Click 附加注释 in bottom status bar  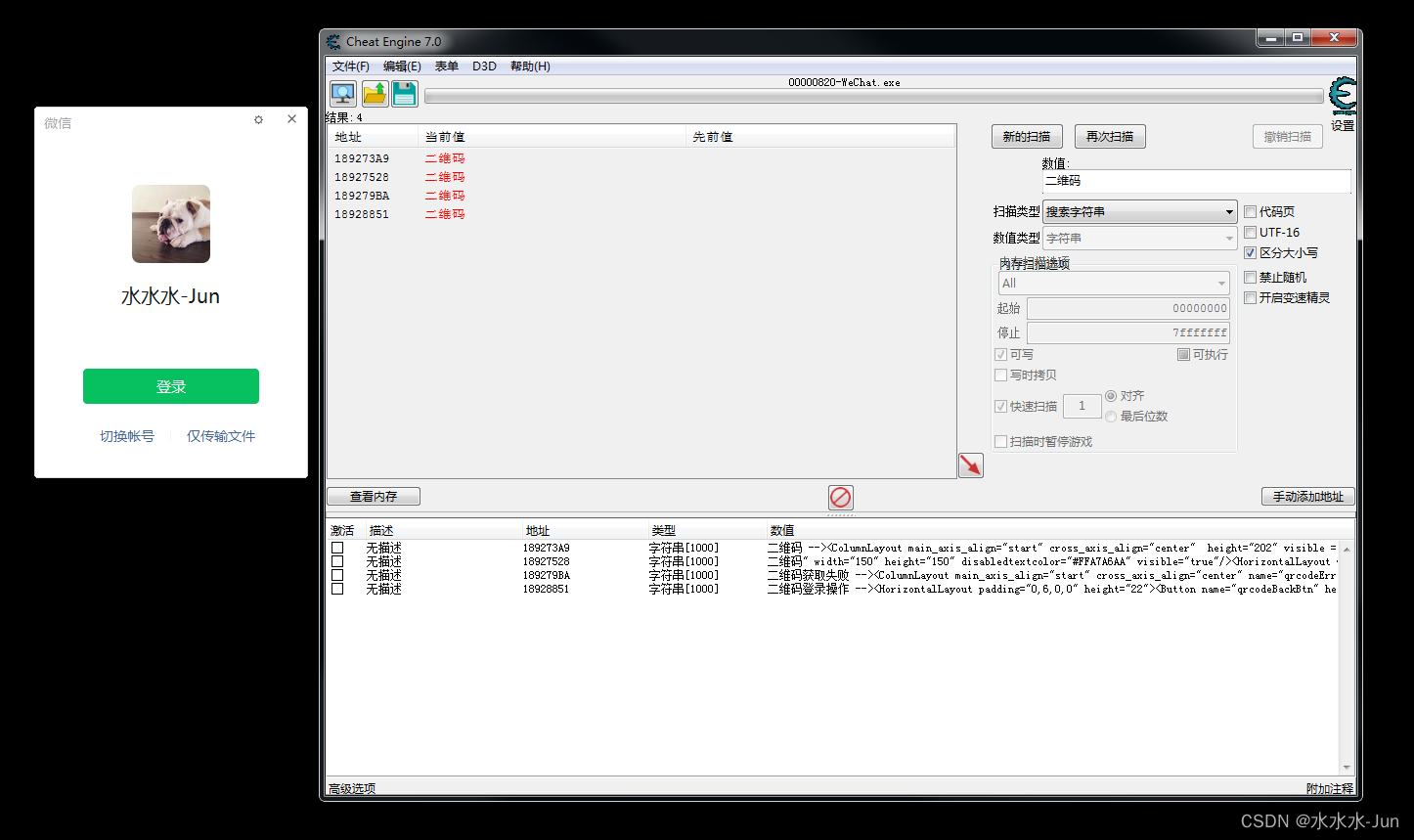tap(1330, 788)
